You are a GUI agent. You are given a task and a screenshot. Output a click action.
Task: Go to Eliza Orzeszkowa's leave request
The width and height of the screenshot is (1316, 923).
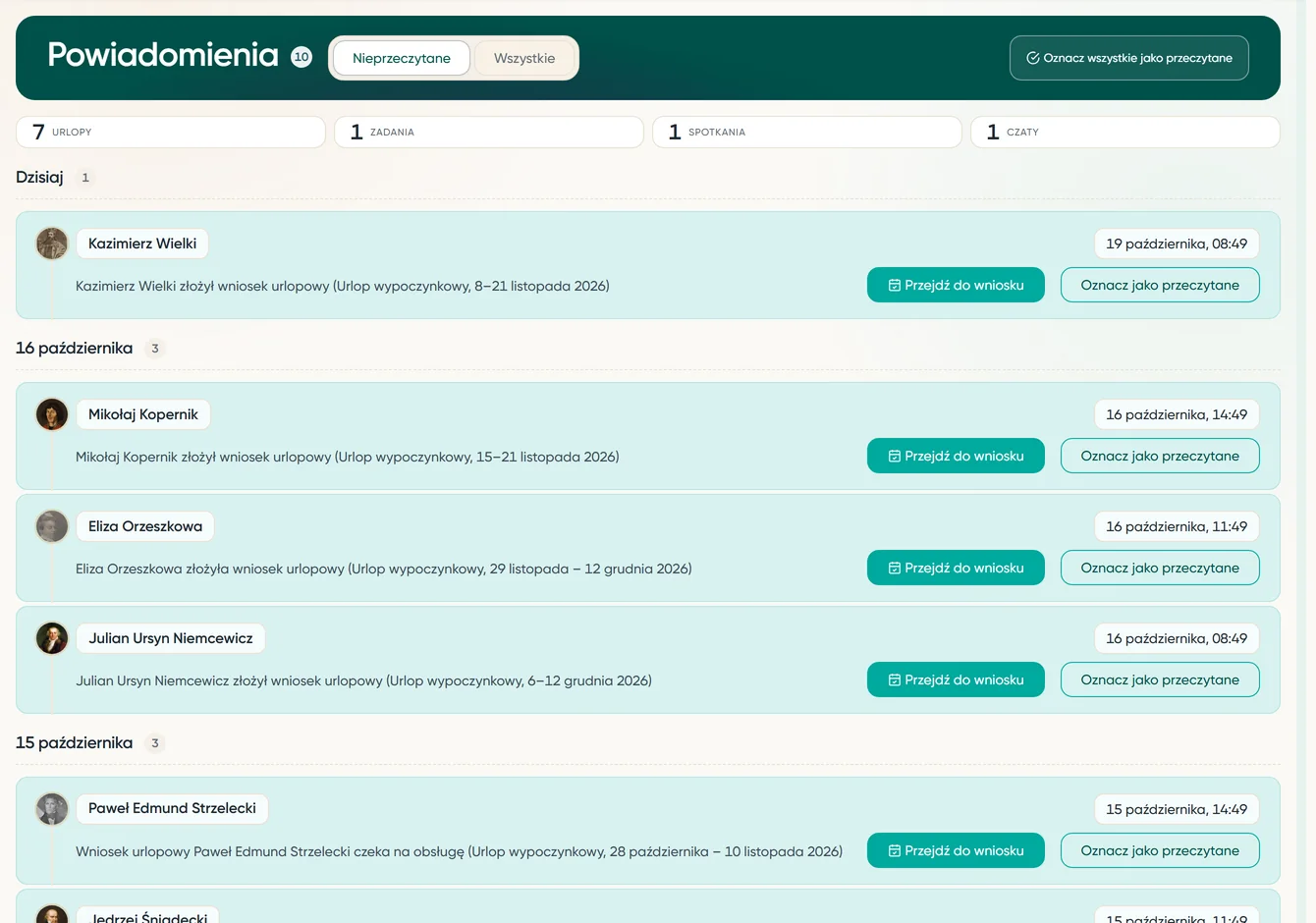(x=956, y=568)
